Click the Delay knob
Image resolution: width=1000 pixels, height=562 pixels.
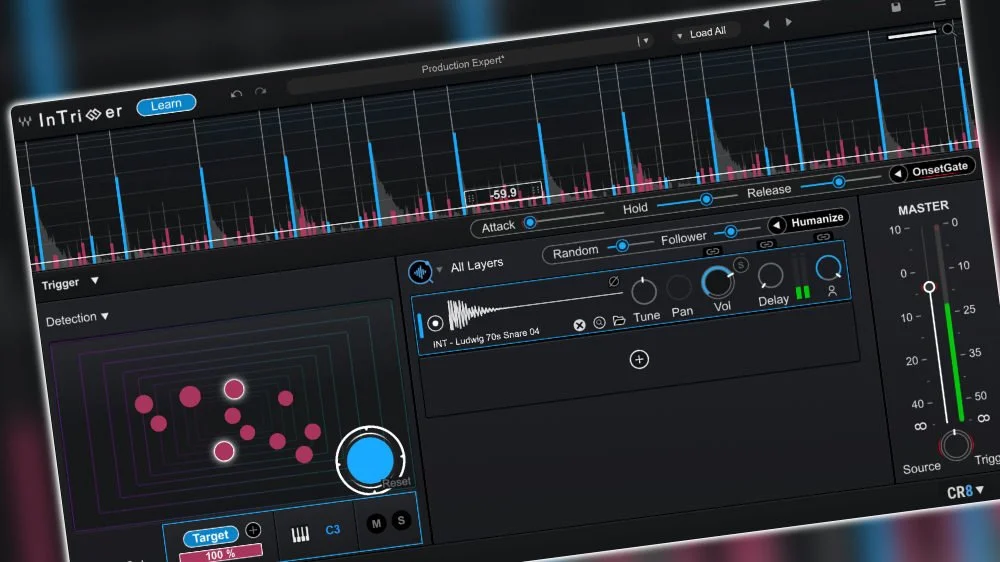click(770, 276)
